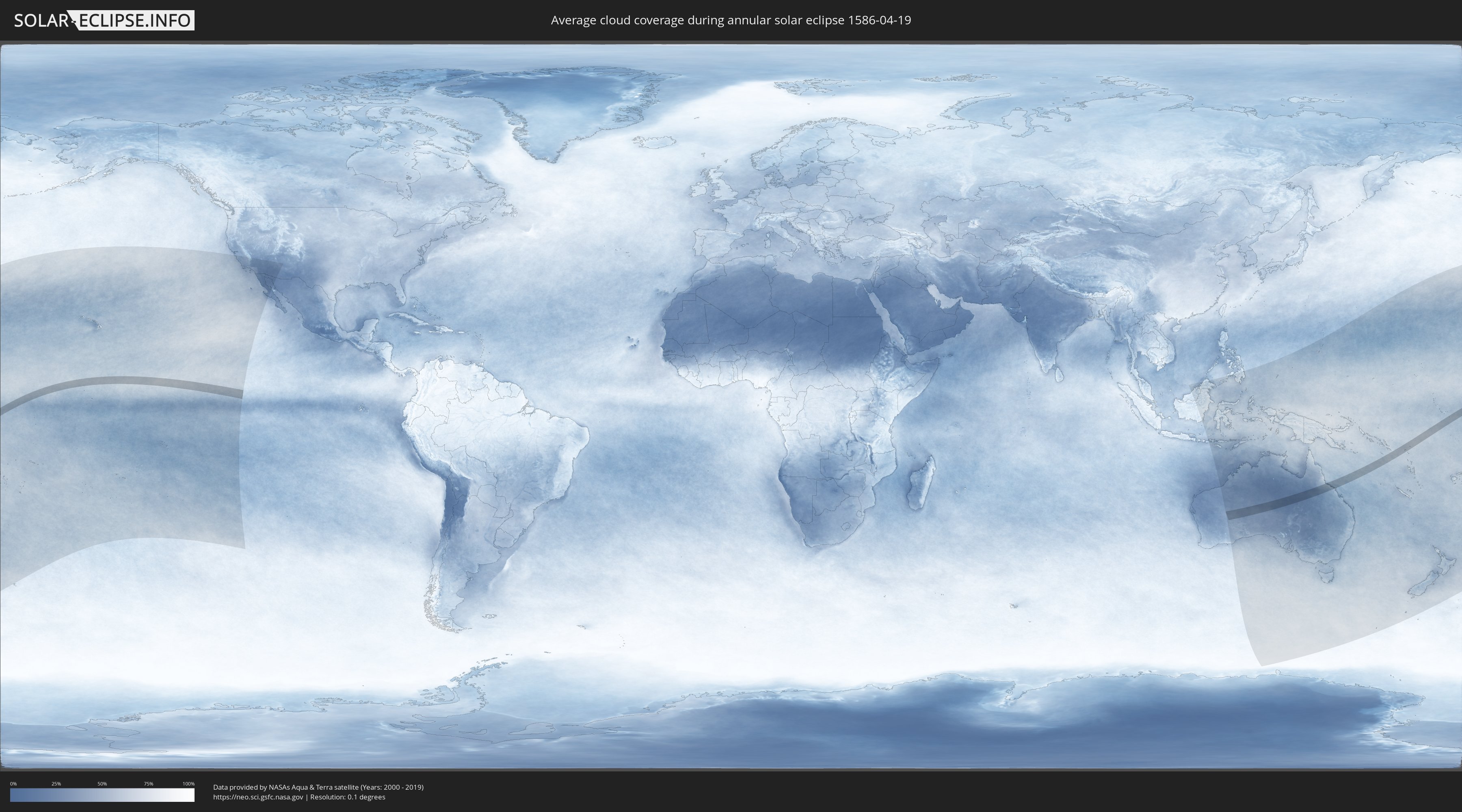The height and width of the screenshot is (812, 1462).
Task: Click the Resolution: 0.1 degrees text
Action: coord(347,797)
